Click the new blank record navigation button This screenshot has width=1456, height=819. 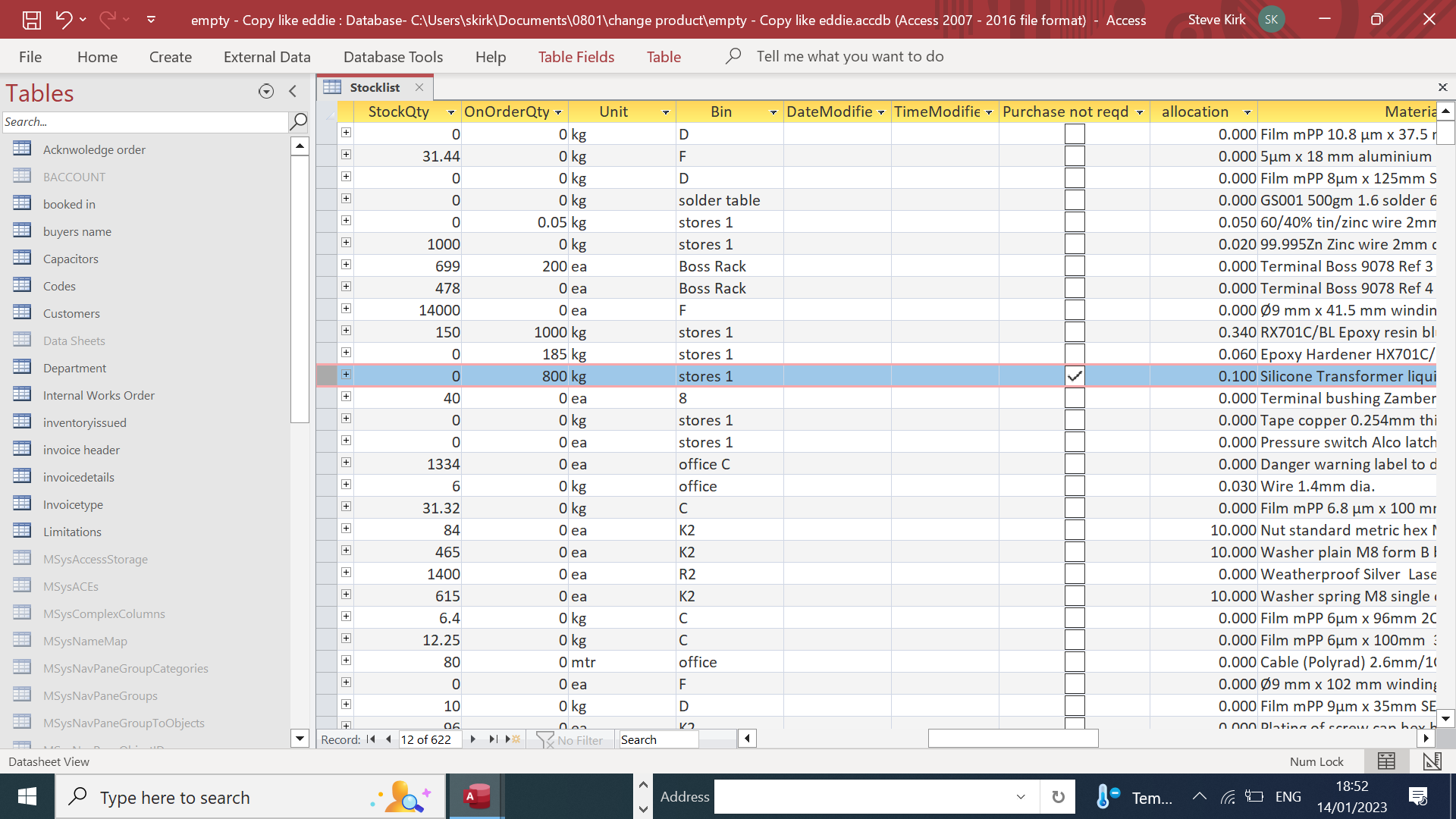pos(513,739)
